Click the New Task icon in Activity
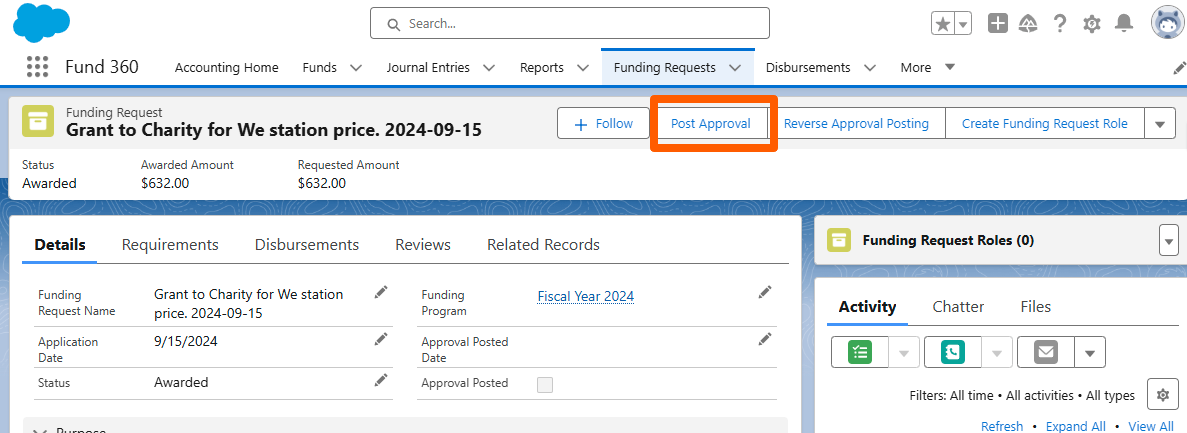The image size is (1187, 433). pos(860,352)
